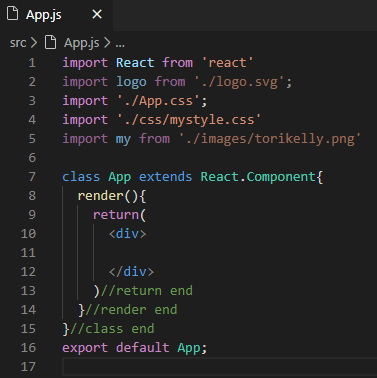Click the render() method name

coord(100,196)
